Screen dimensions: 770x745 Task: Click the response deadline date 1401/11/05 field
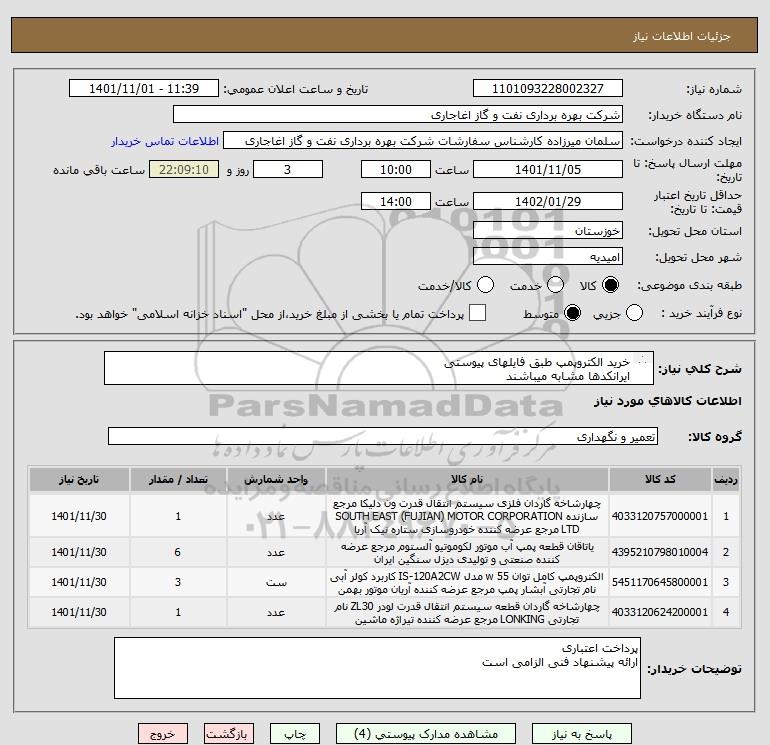point(548,170)
